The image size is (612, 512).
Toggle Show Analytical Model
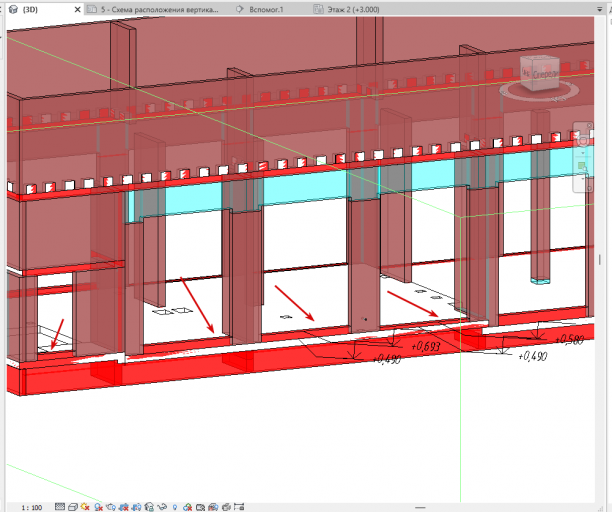click(213, 507)
